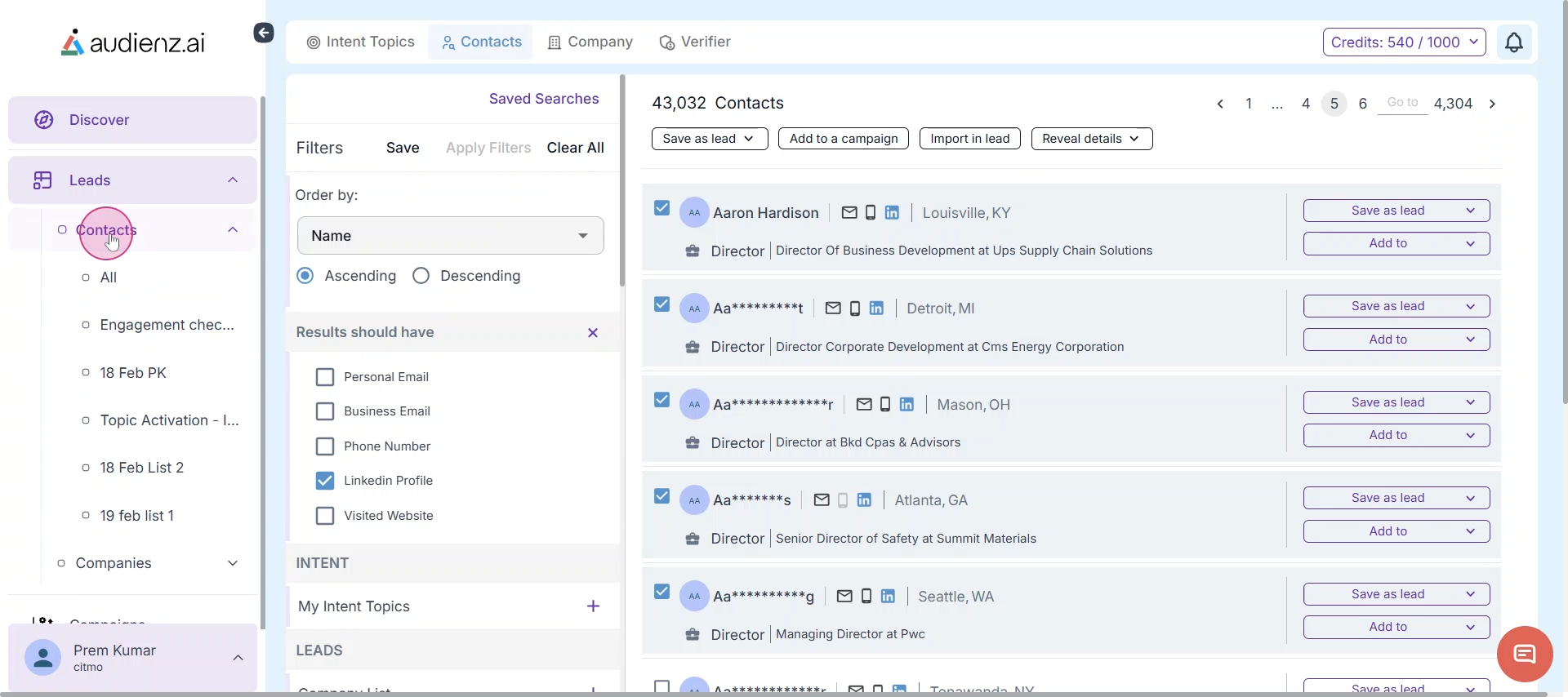Image resolution: width=1568 pixels, height=697 pixels.
Task: Open the Reveal details dropdown
Action: click(x=1092, y=139)
